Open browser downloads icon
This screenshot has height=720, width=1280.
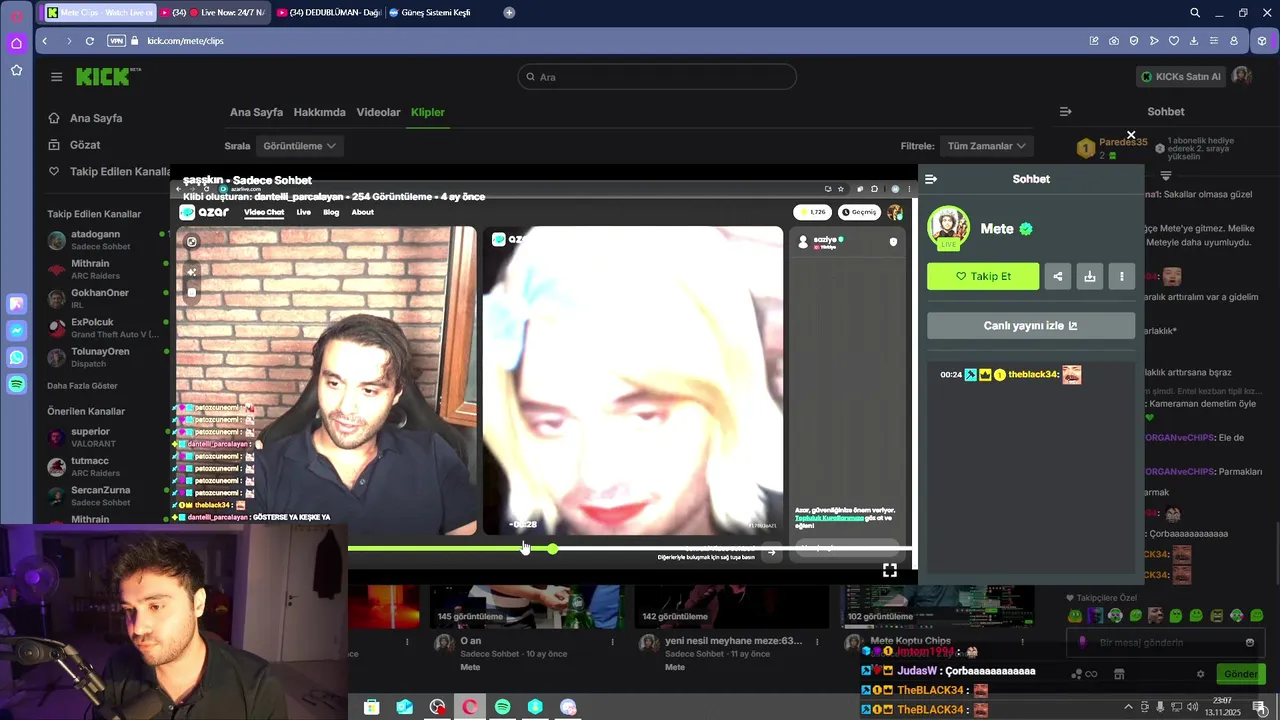click(1194, 41)
